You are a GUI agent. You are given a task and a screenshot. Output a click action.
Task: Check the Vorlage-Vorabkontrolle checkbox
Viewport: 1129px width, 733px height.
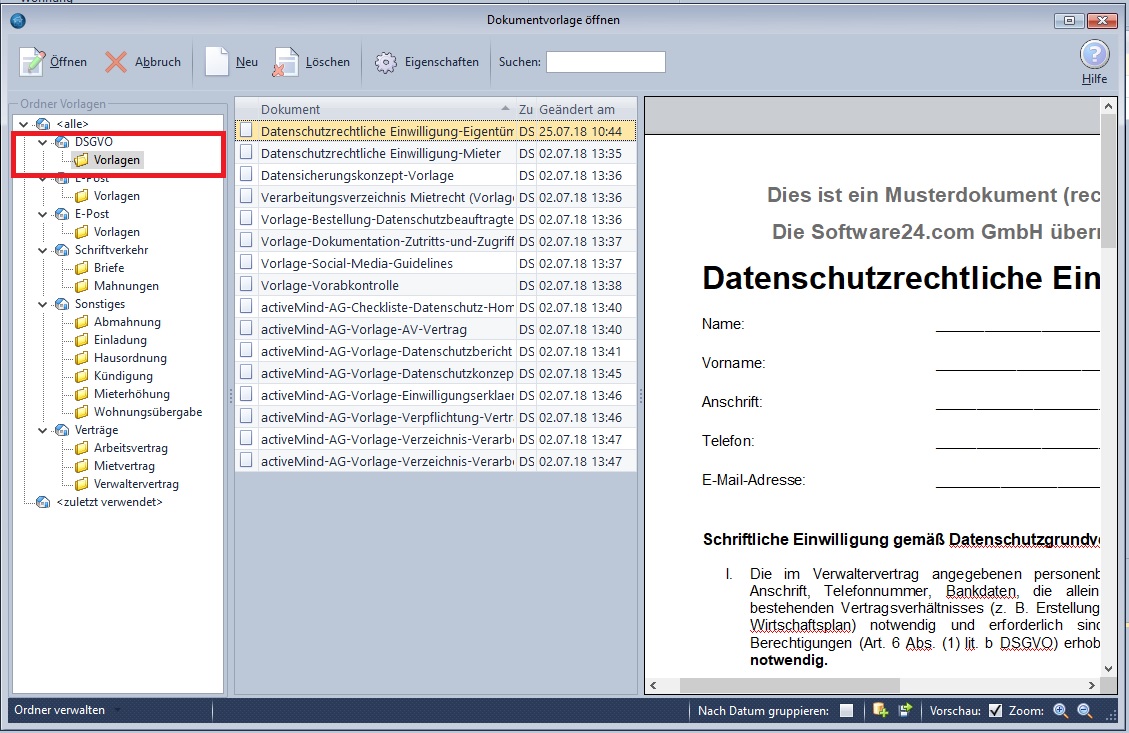click(x=246, y=284)
